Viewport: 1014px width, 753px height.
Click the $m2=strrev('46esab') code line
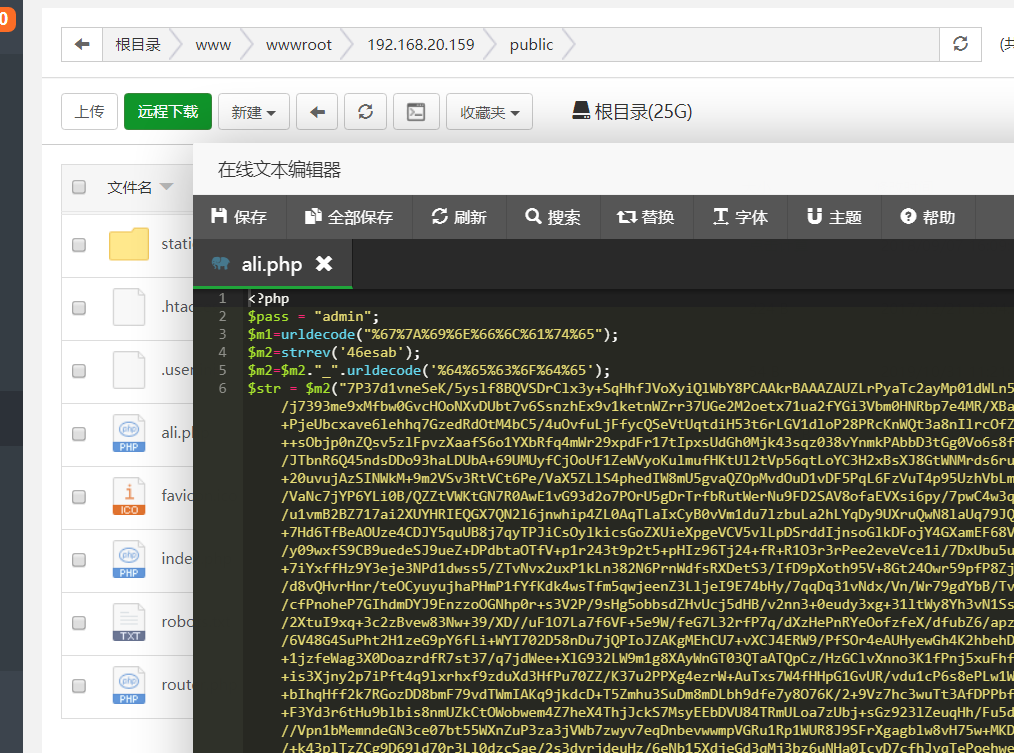pyautogui.click(x=334, y=353)
